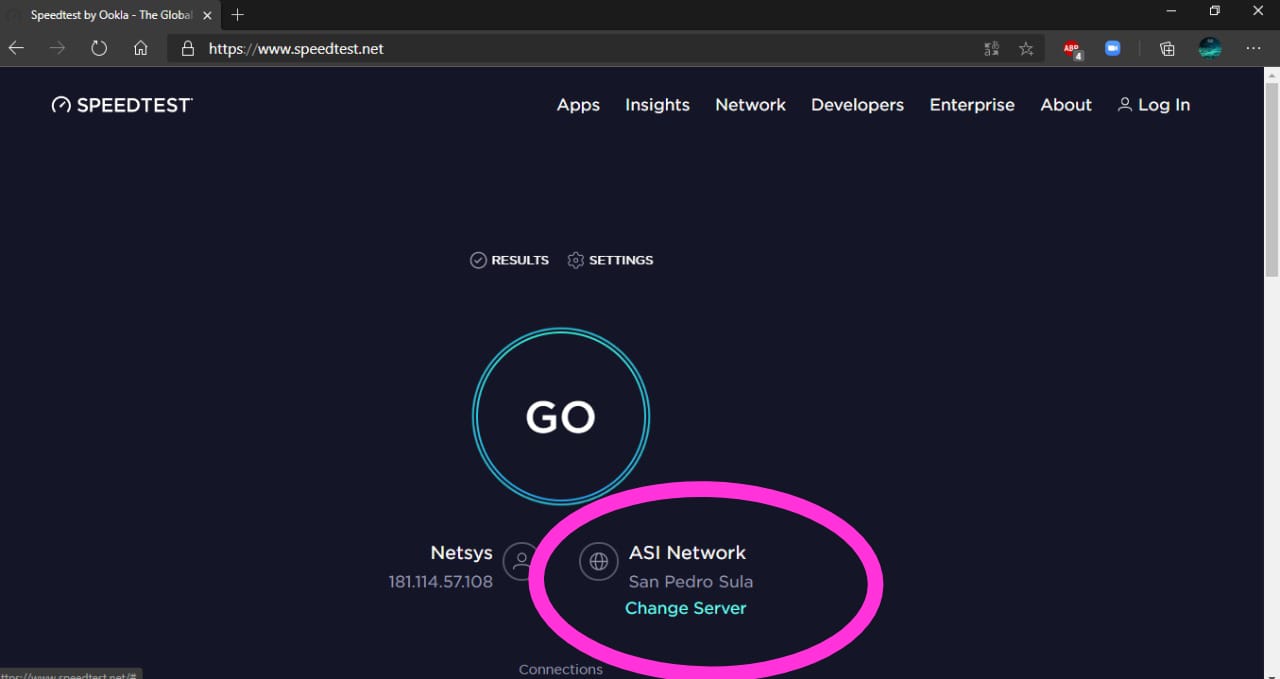The width and height of the screenshot is (1280, 679).
Task: Minimize the browser window
Action: 1171,11
